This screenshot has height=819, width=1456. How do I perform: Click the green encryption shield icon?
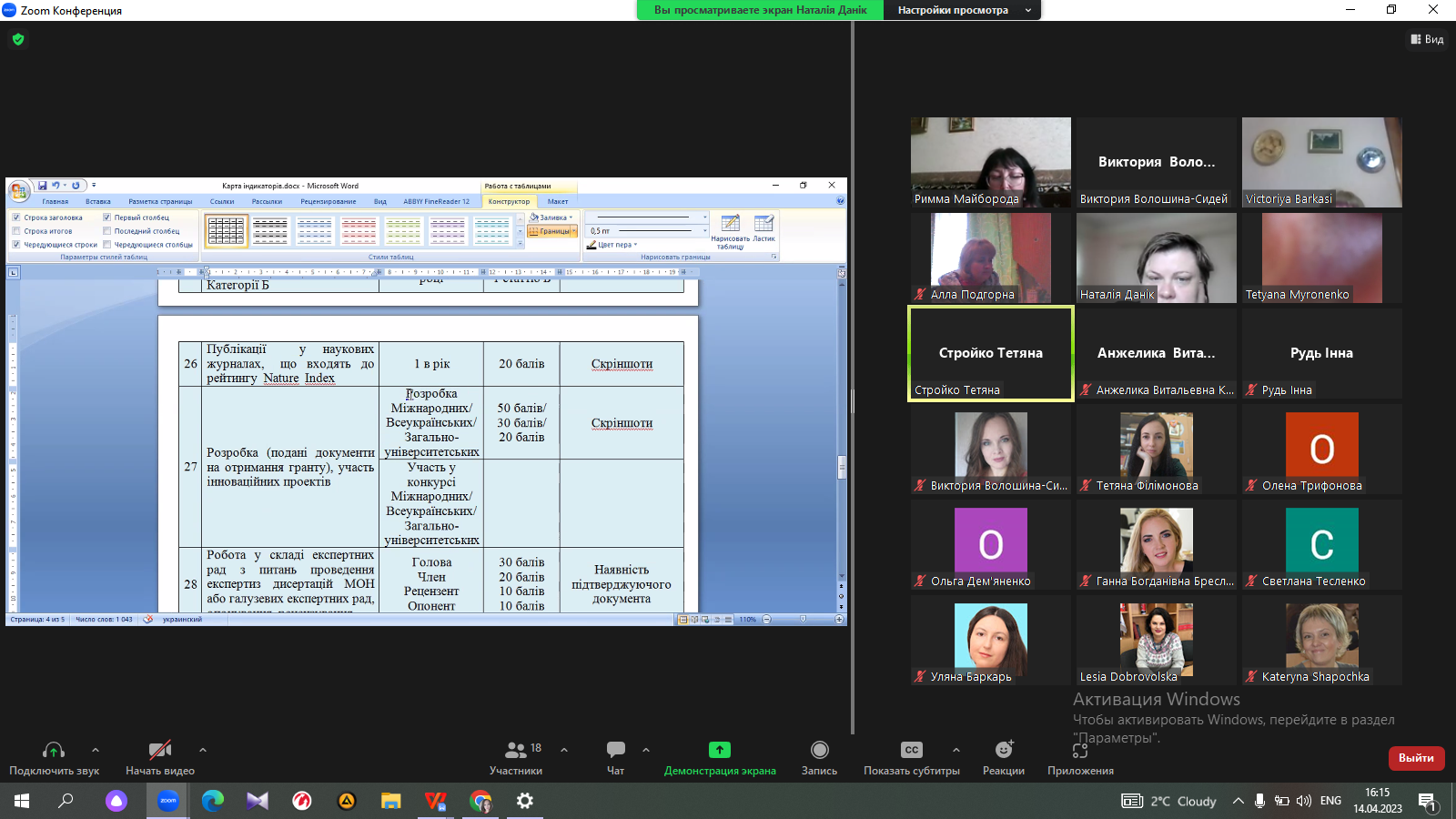coord(18,39)
